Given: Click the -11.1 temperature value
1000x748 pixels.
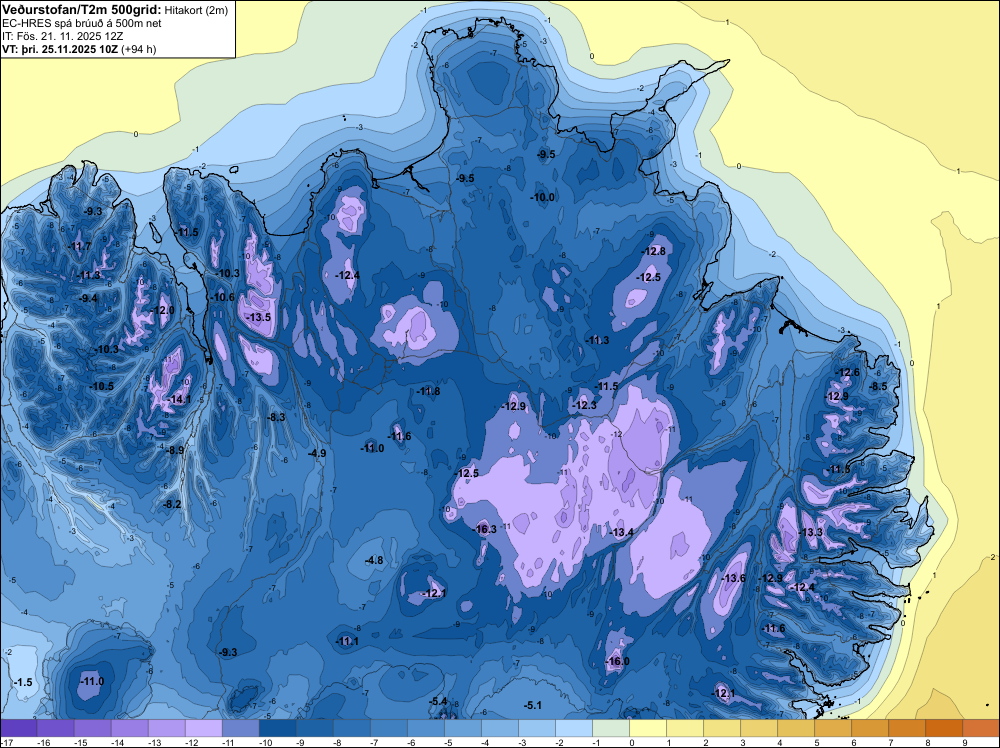Looking at the screenshot, I should click(348, 641).
